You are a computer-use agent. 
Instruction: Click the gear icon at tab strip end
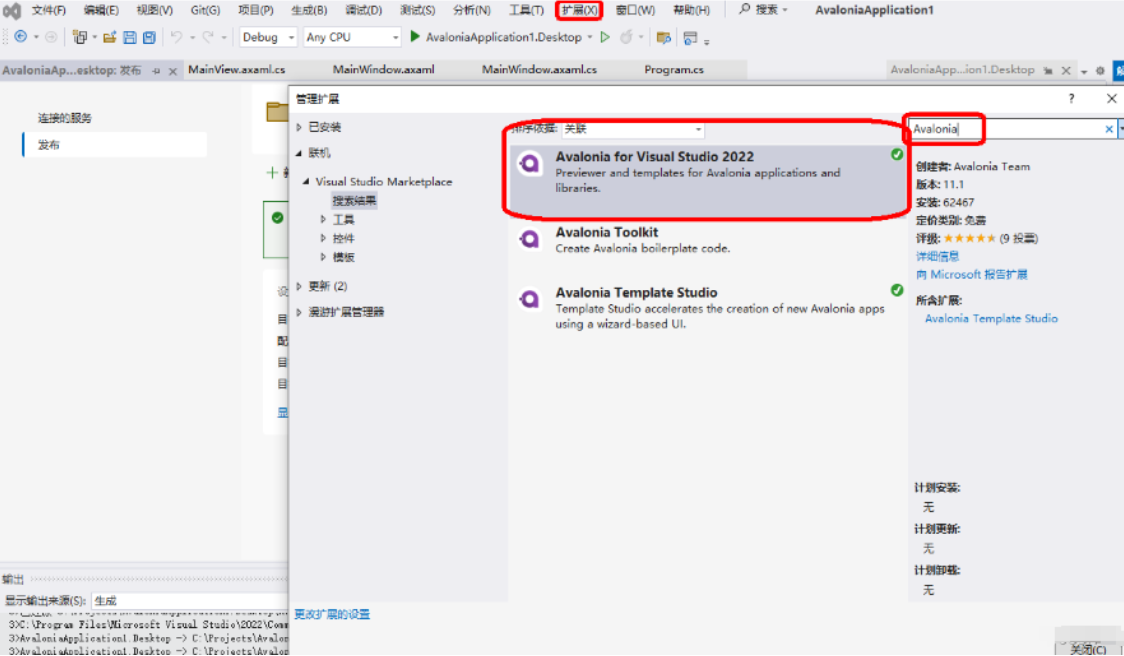click(x=1100, y=71)
